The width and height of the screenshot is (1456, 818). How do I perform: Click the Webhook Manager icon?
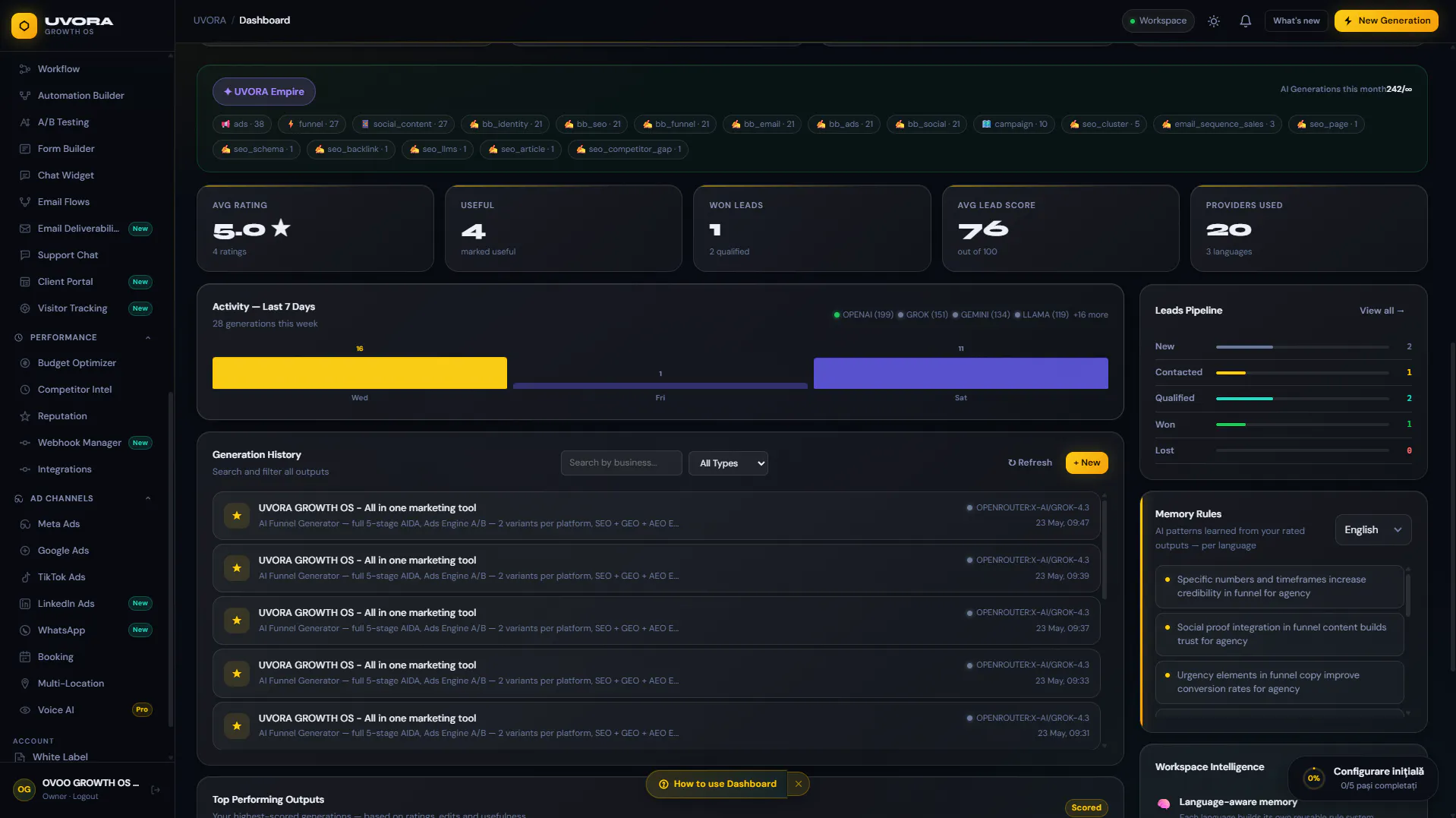(x=25, y=443)
